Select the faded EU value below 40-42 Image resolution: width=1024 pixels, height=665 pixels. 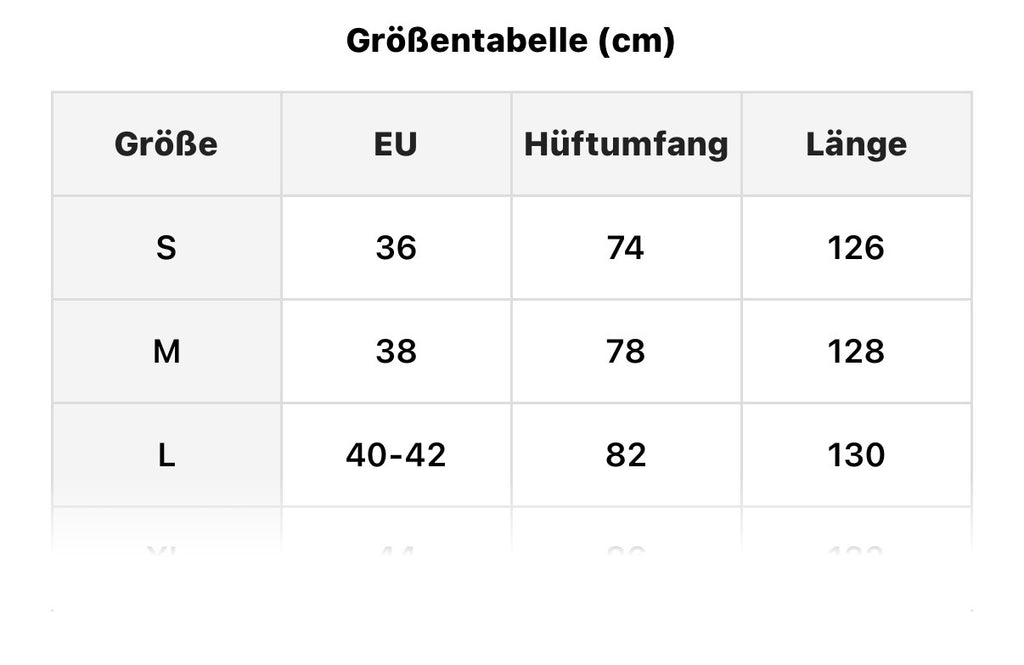click(x=396, y=551)
